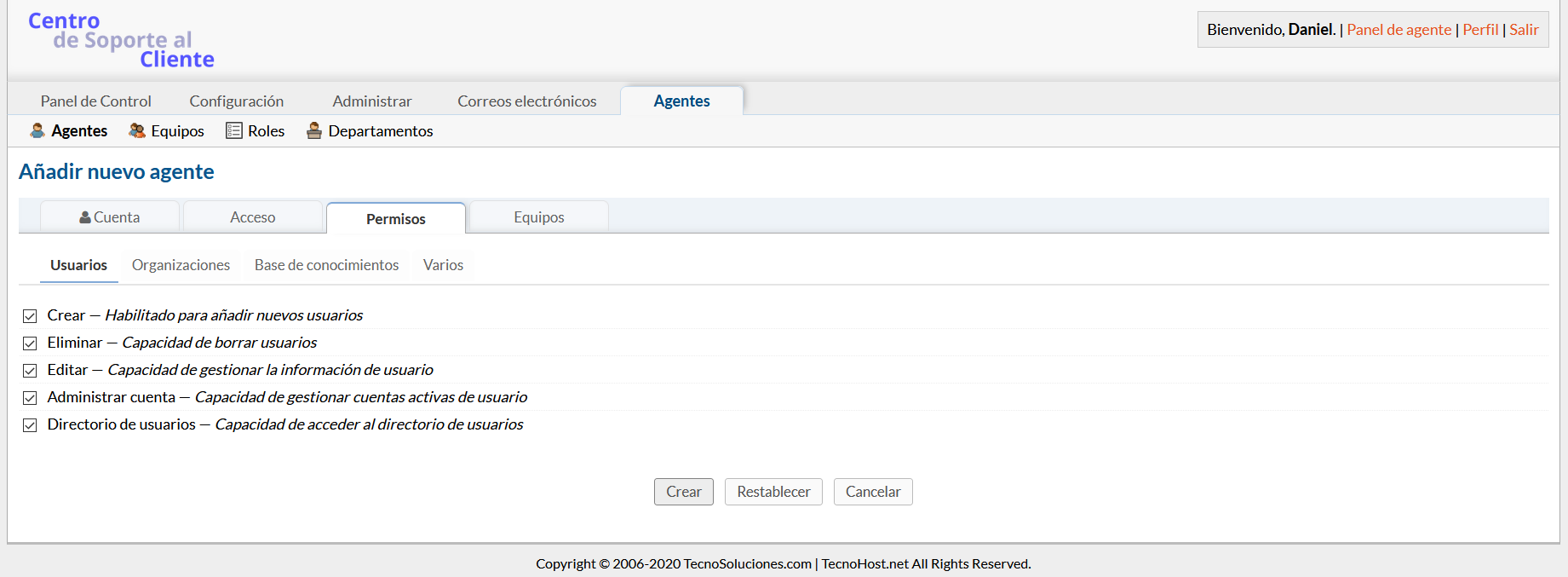1568x577 pixels.
Task: Uncheck the Administrar cuenta checkbox
Action: [30, 398]
